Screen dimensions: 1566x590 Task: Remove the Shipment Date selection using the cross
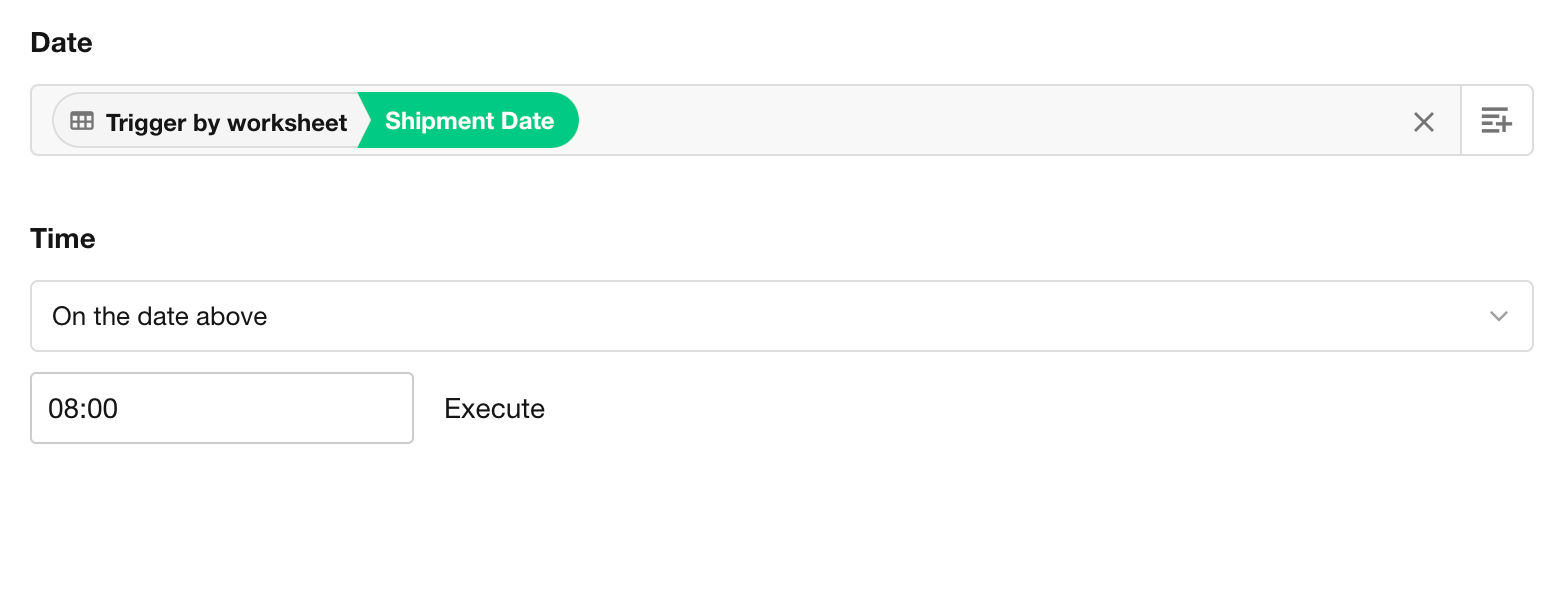pos(1423,122)
